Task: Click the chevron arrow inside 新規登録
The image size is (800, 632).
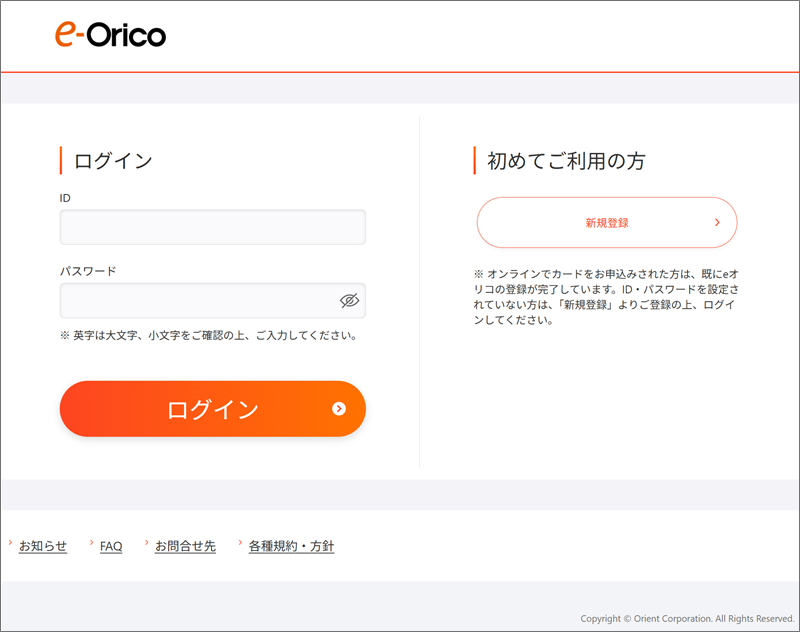Action: click(717, 222)
